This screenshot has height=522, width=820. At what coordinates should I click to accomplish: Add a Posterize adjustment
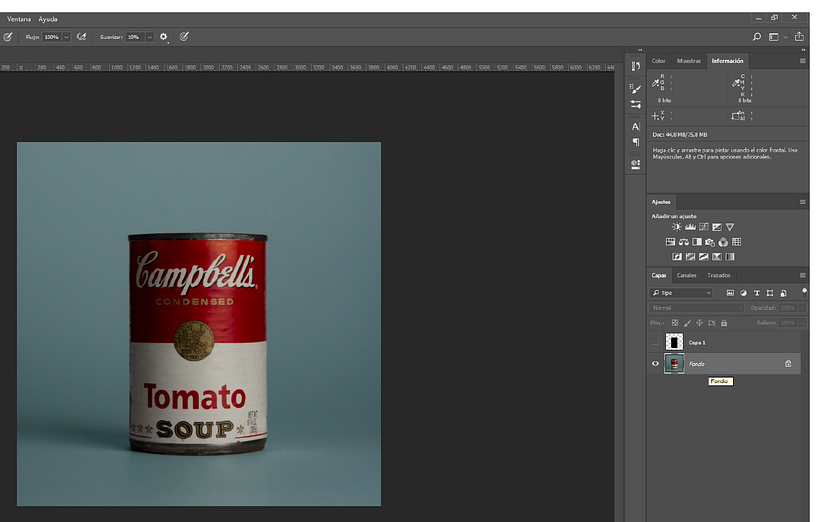pos(690,256)
